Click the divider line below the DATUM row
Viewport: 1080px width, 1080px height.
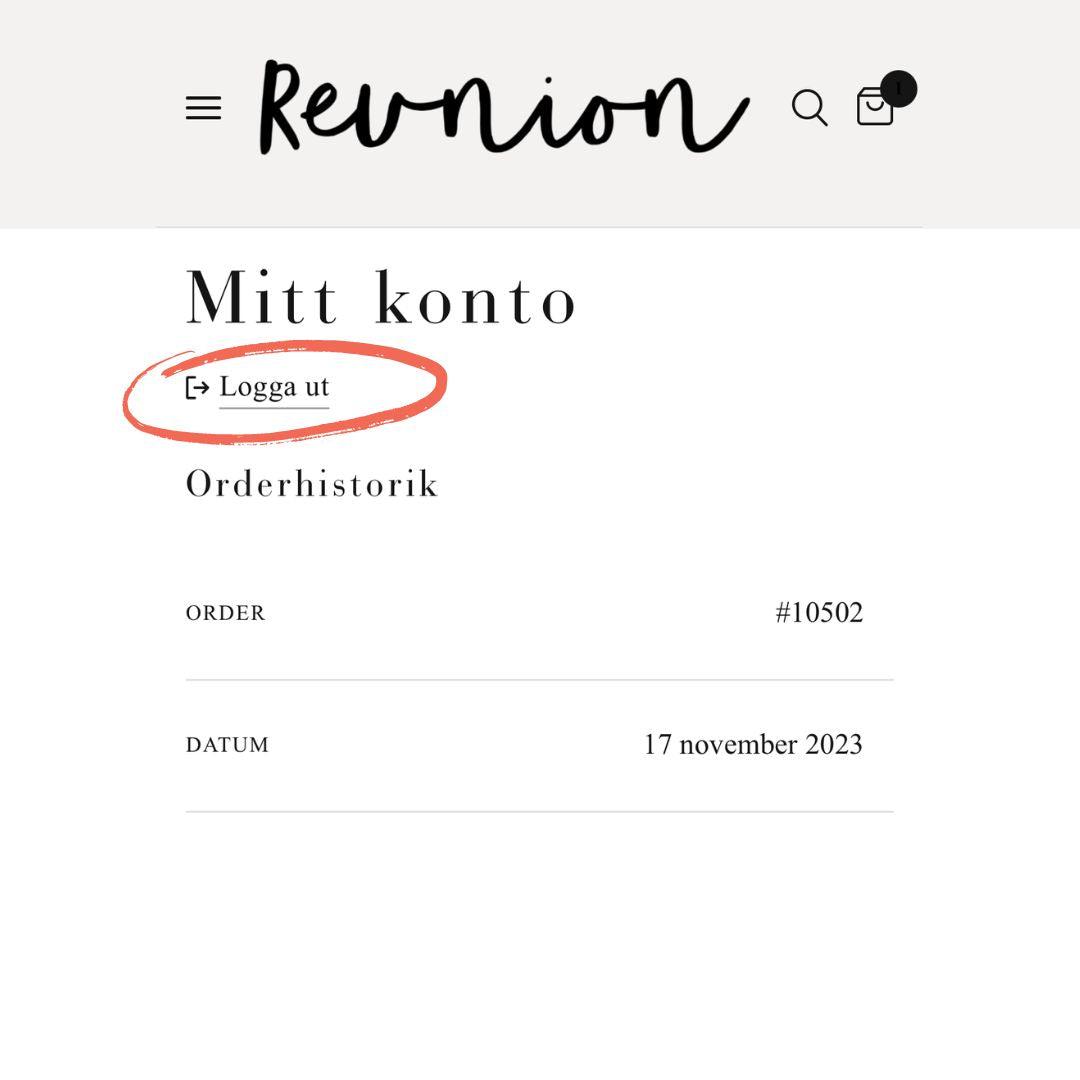(x=539, y=812)
